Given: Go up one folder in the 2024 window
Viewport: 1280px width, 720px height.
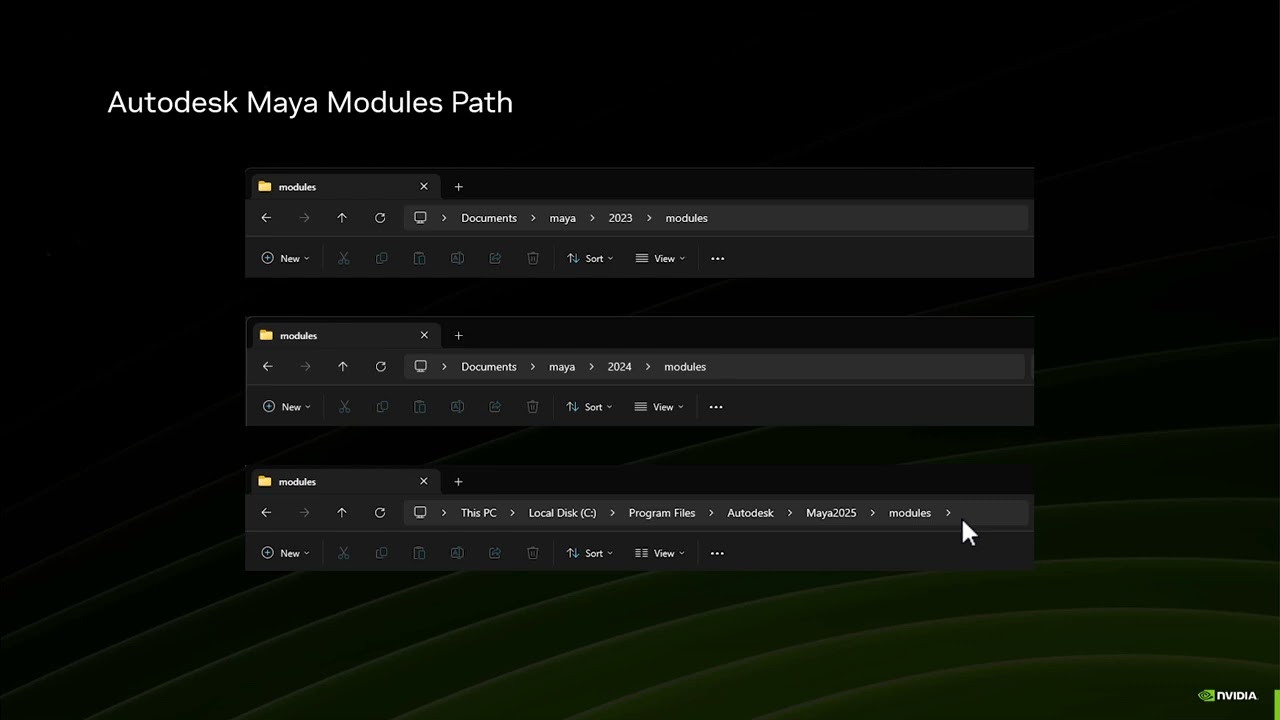Looking at the screenshot, I should (x=343, y=367).
